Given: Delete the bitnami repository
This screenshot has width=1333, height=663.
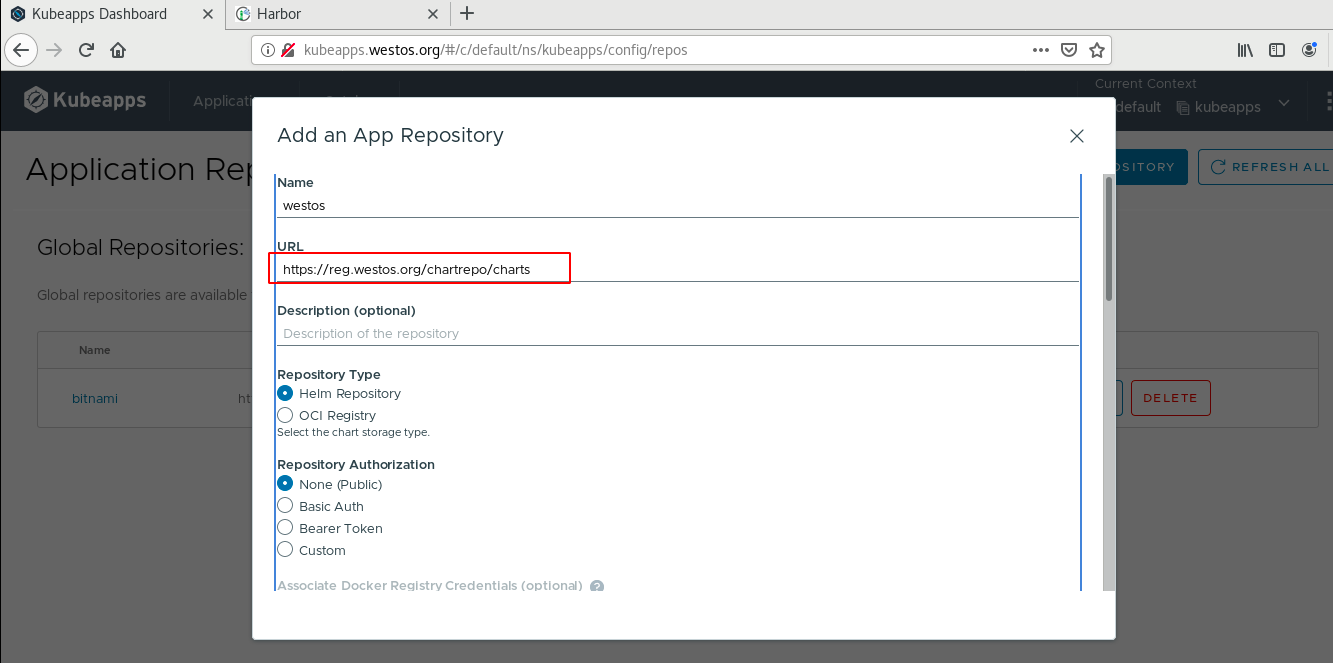Looking at the screenshot, I should (1170, 398).
